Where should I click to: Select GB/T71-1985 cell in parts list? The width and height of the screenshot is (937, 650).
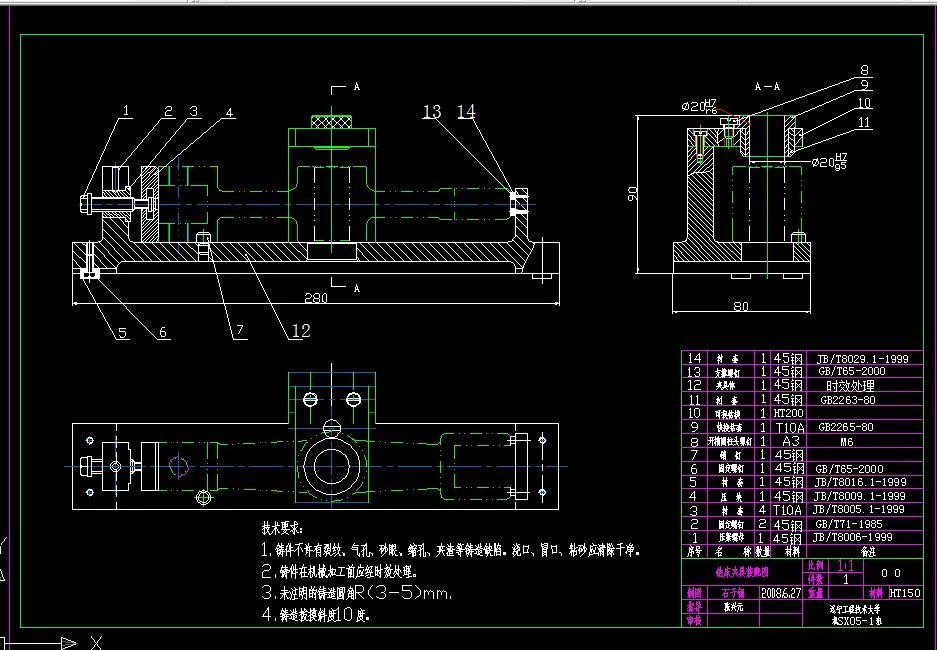point(849,524)
